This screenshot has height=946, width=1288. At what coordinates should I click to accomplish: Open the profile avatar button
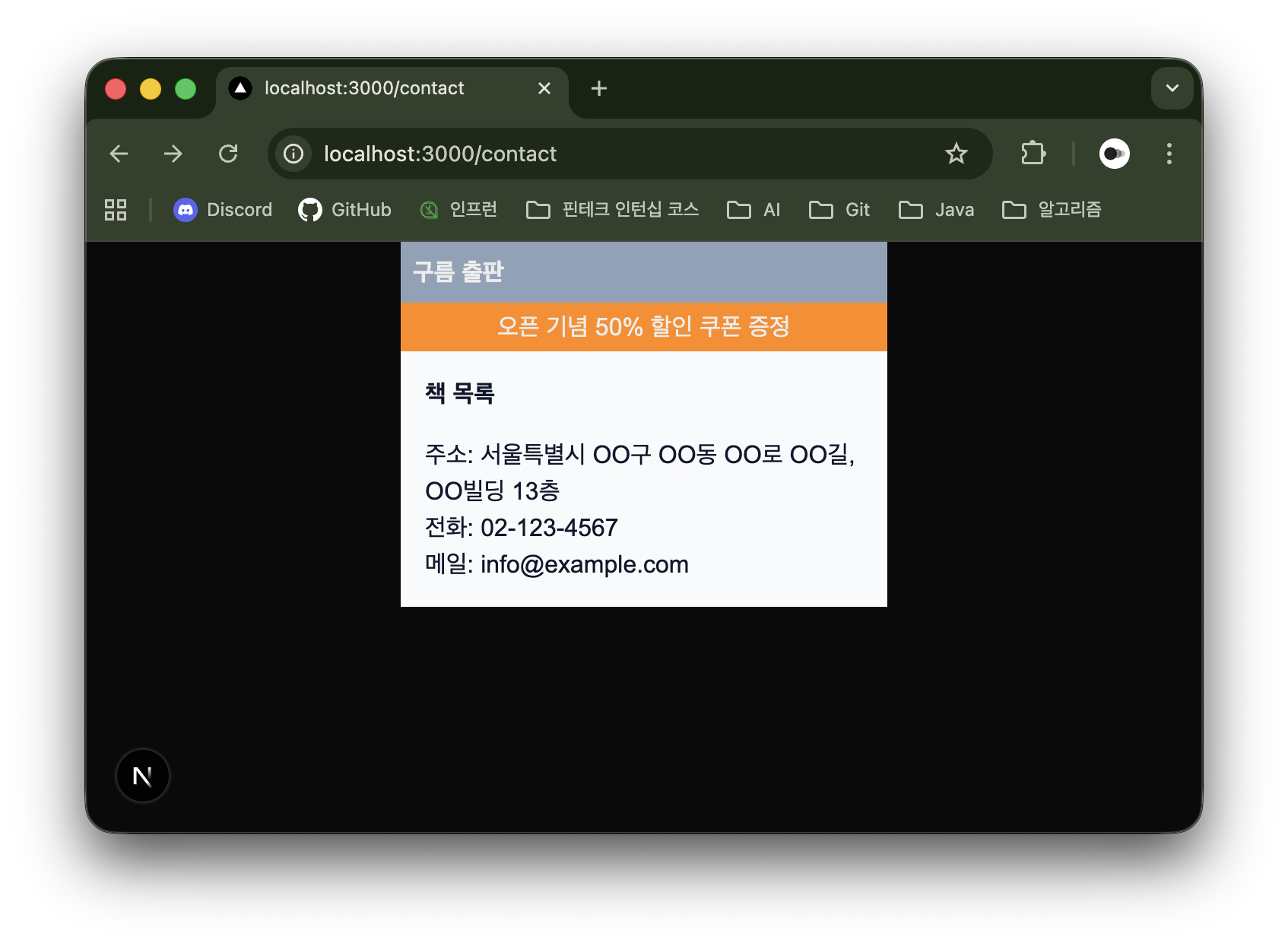click(x=1114, y=154)
